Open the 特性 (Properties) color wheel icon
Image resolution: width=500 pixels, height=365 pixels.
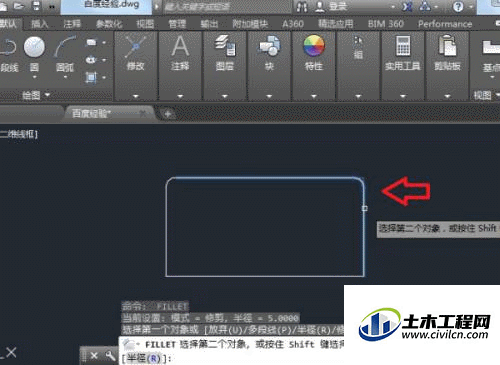click(x=314, y=45)
